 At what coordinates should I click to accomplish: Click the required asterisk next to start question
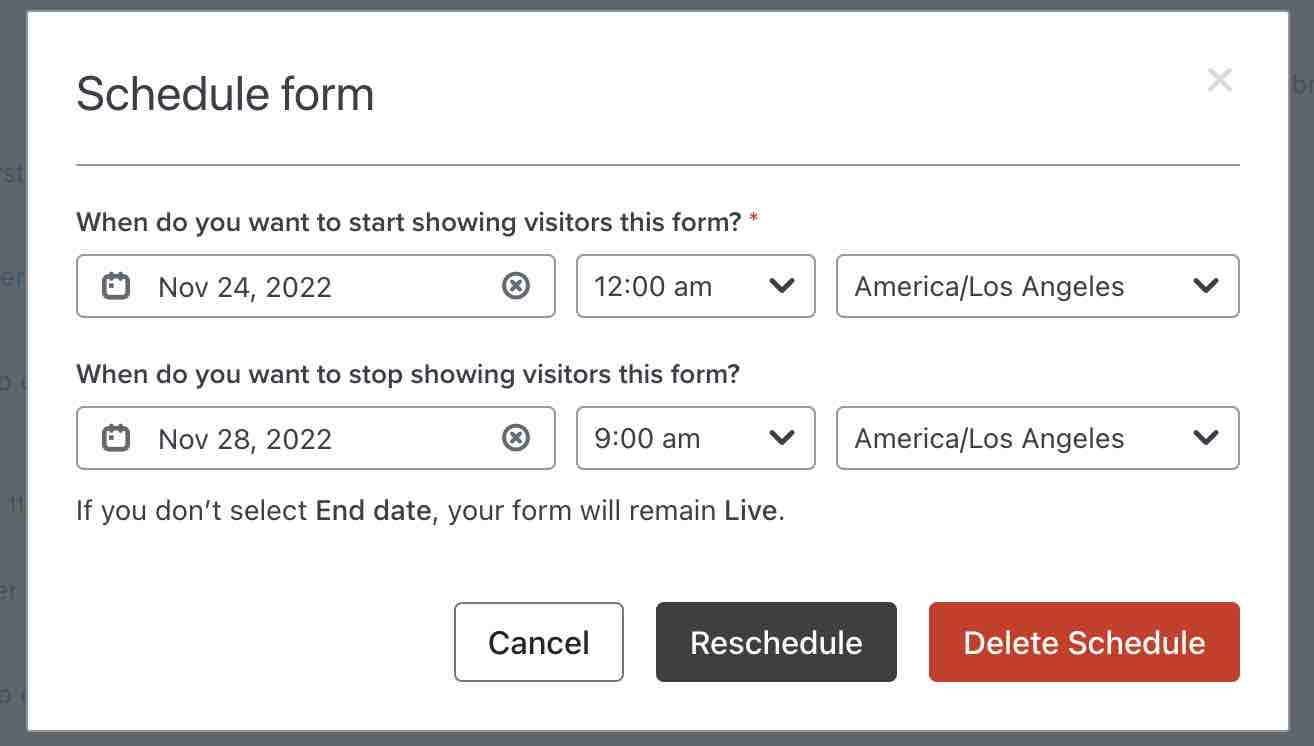click(x=754, y=220)
